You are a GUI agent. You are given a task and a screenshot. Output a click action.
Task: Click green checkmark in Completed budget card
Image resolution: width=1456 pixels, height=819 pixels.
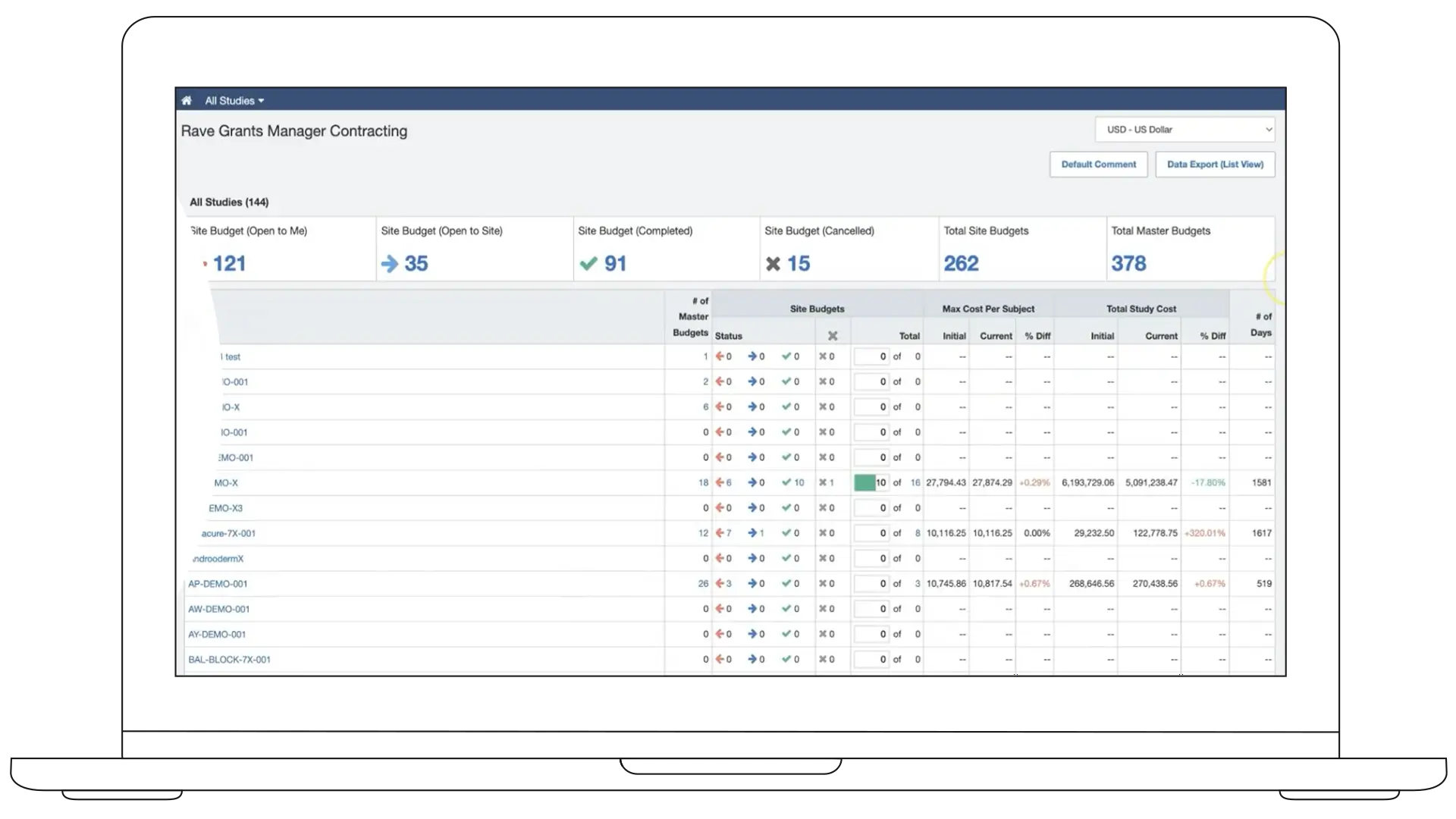click(588, 264)
